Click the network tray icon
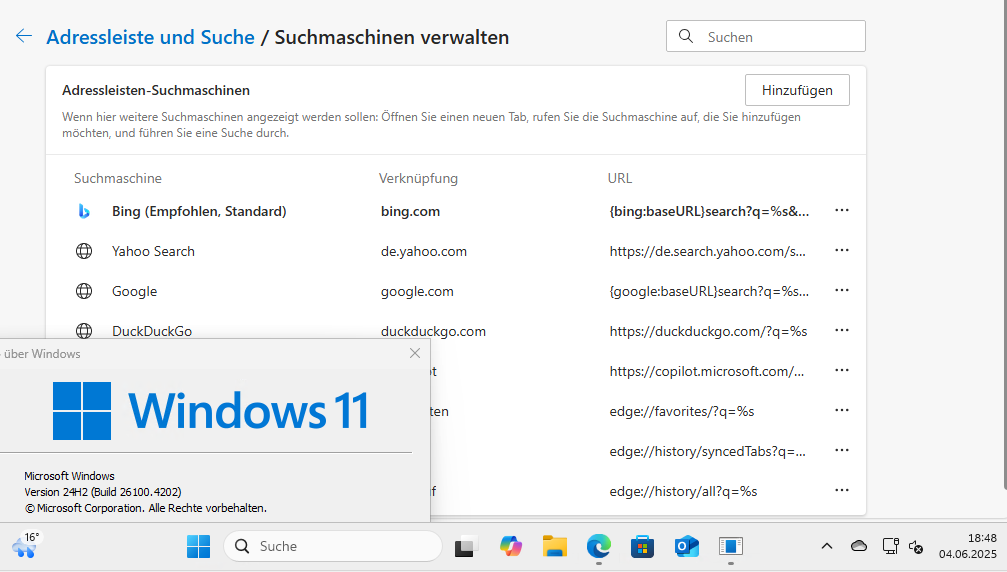This screenshot has width=1007, height=572. (890, 546)
